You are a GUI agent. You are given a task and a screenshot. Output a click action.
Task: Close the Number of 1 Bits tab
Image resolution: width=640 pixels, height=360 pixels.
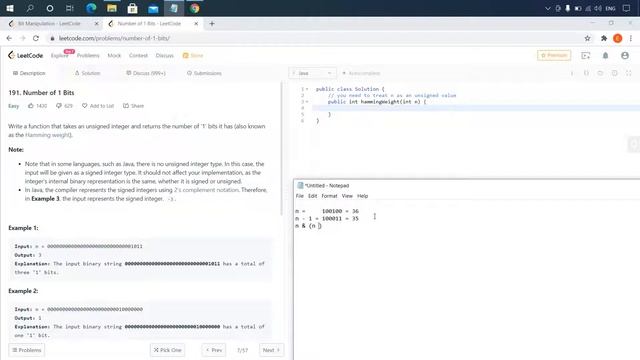click(x=196, y=24)
